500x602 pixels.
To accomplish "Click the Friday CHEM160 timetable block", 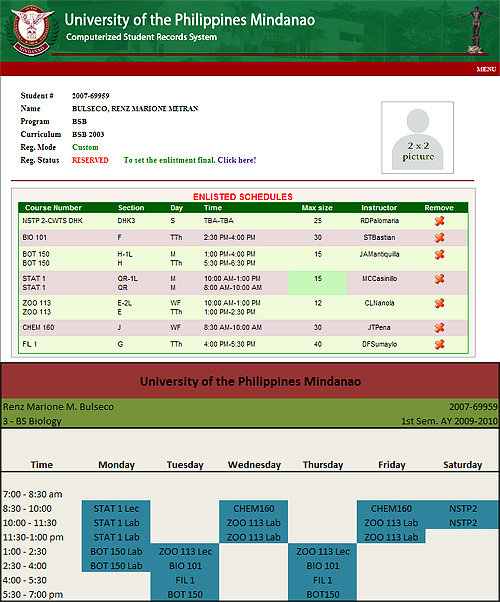I will pos(391,508).
